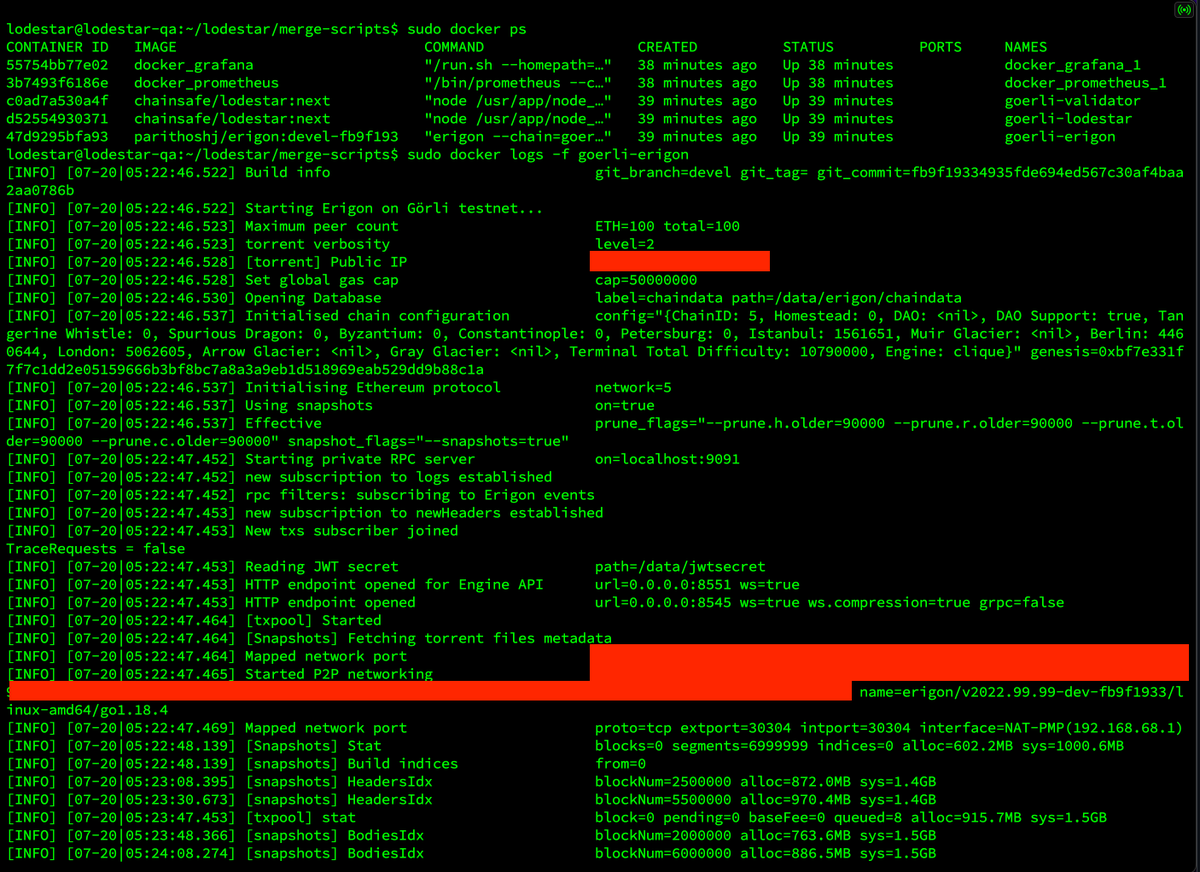Screen dimensions: 1200x872
Task: Click the 'level=2' torrent verbosity value
Action: pos(625,245)
